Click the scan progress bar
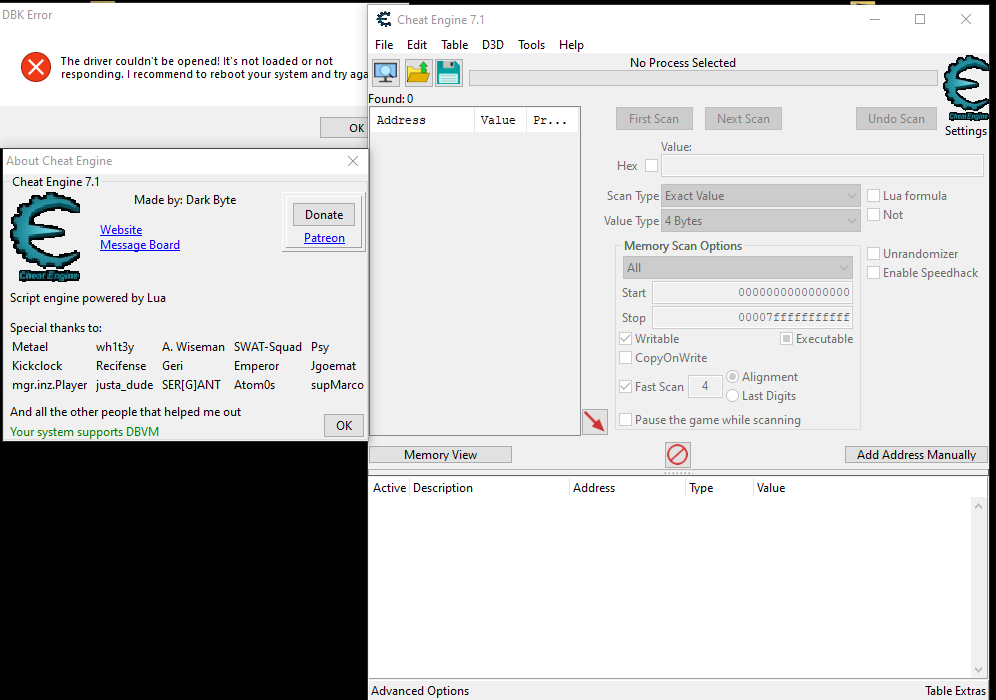 pos(703,78)
